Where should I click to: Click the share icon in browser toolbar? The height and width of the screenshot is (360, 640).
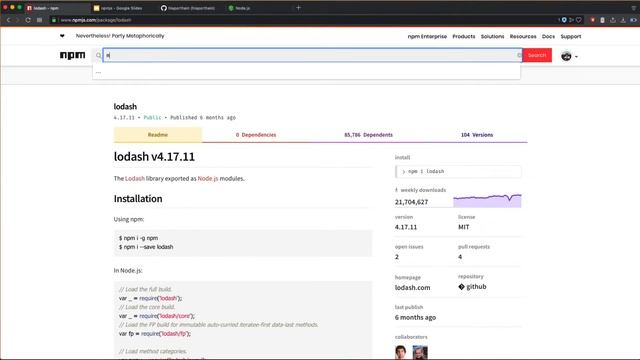[613, 20]
